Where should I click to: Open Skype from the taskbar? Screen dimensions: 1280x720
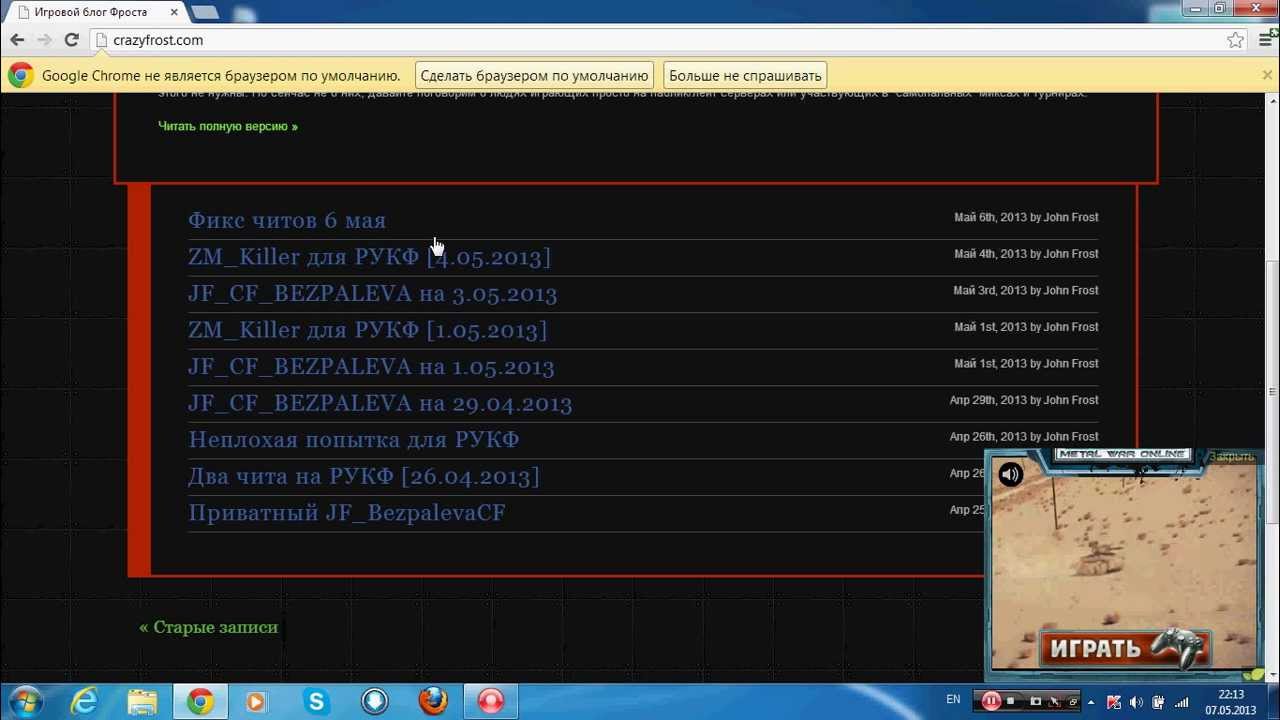click(316, 702)
